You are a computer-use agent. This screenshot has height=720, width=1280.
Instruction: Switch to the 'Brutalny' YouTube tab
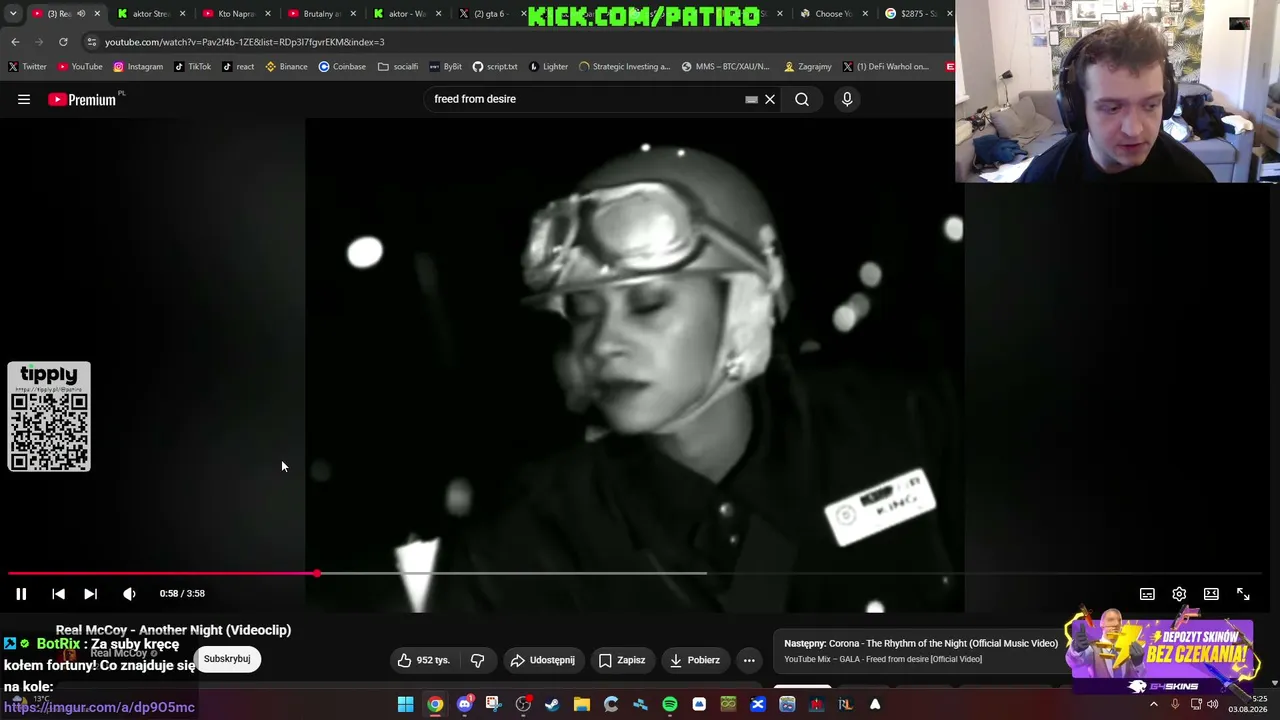(x=321, y=13)
